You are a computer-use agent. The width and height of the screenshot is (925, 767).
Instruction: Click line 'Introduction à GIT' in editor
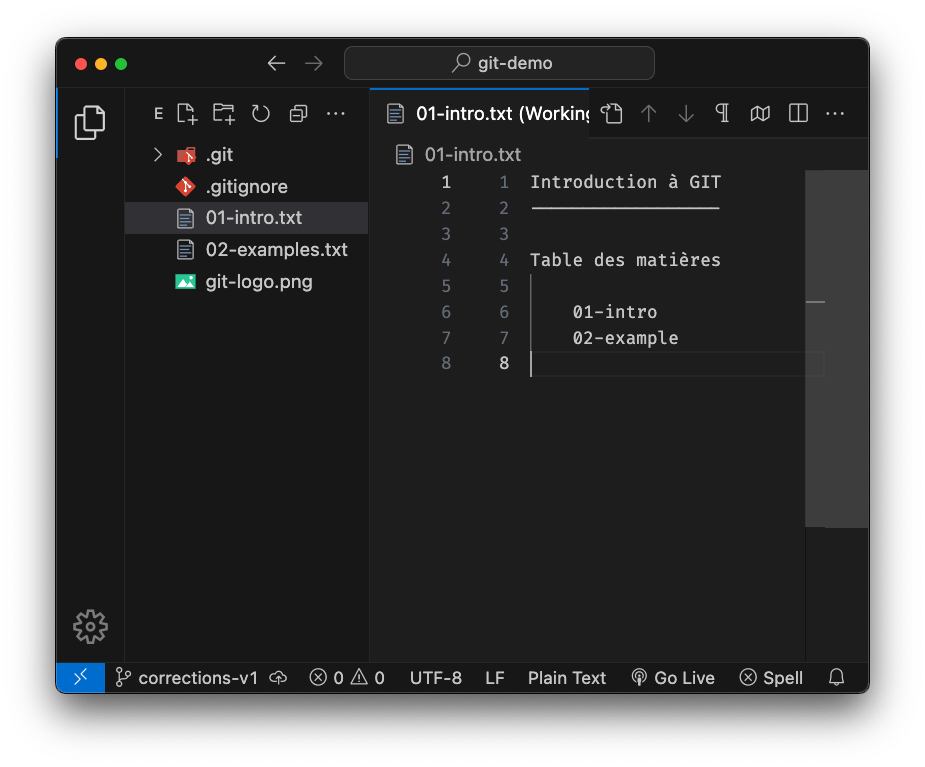[x=625, y=182]
